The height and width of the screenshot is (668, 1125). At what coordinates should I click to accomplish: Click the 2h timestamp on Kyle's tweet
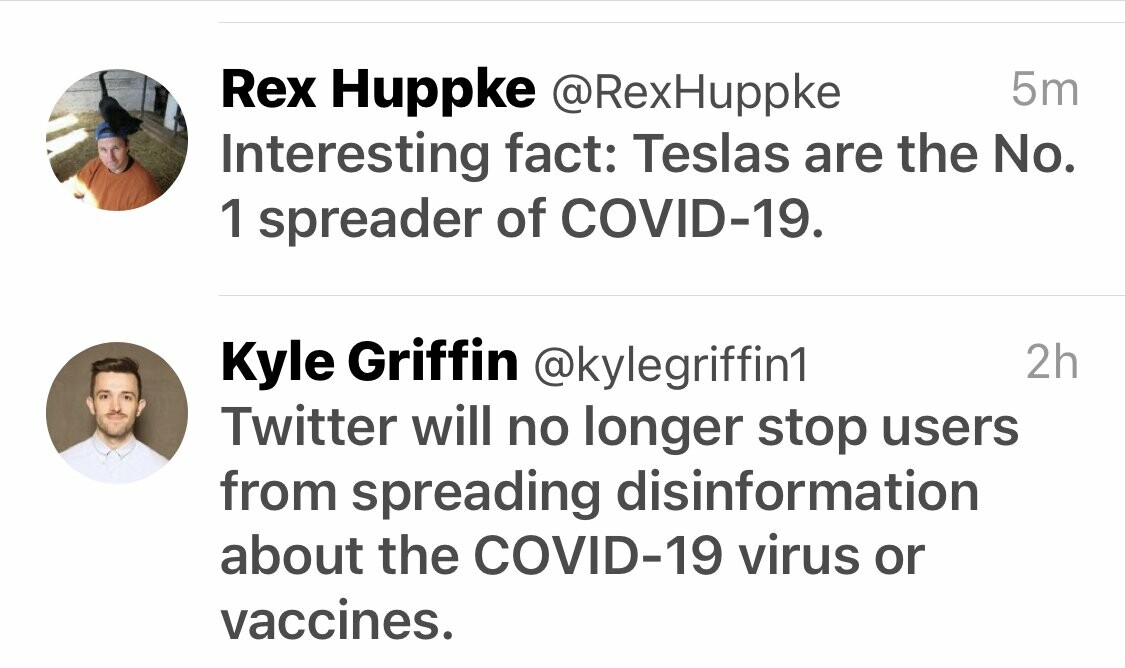point(1052,364)
